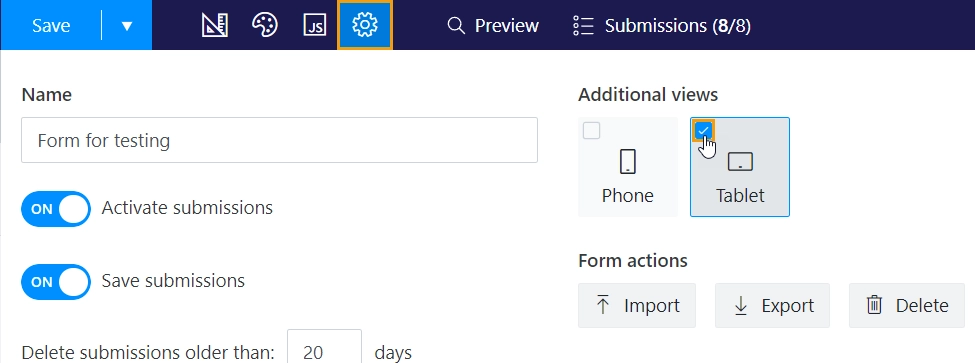Open the JS script editor icon
The height and width of the screenshot is (363, 975).
(x=315, y=25)
